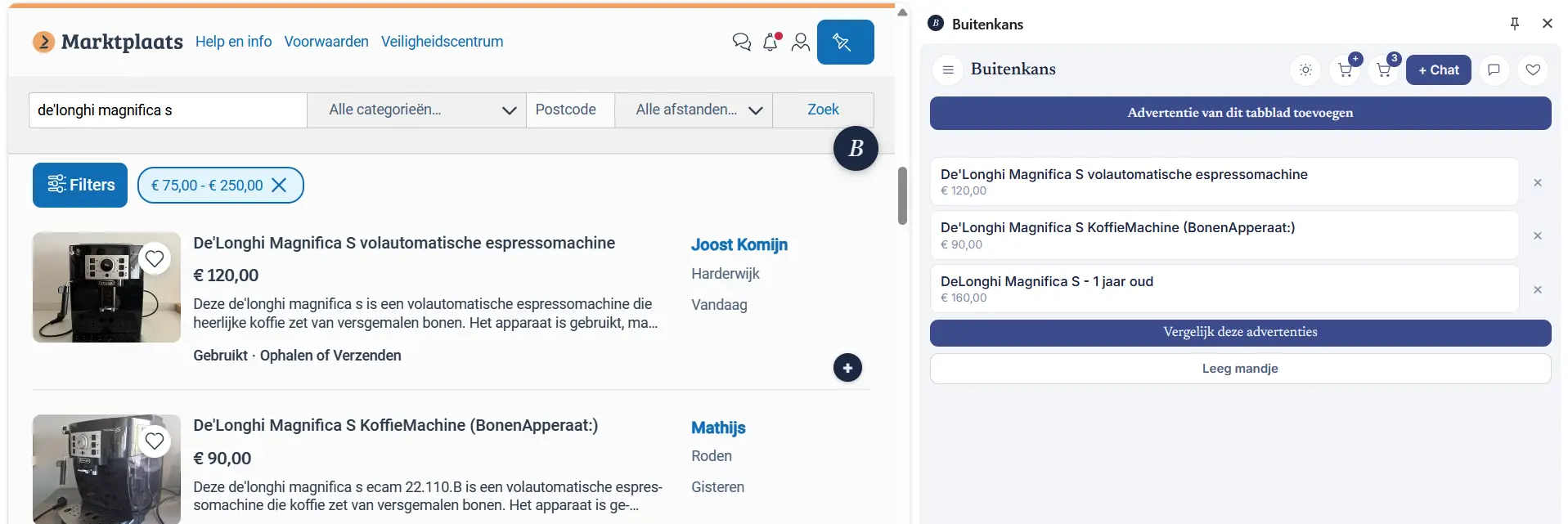Close the Buitenkans side panel

(x=1547, y=24)
